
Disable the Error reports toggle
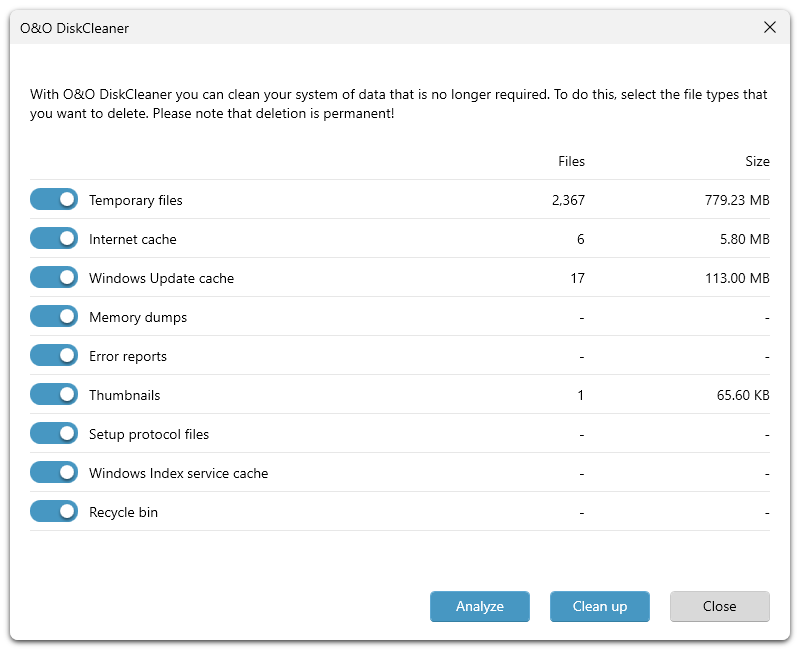tap(54, 356)
